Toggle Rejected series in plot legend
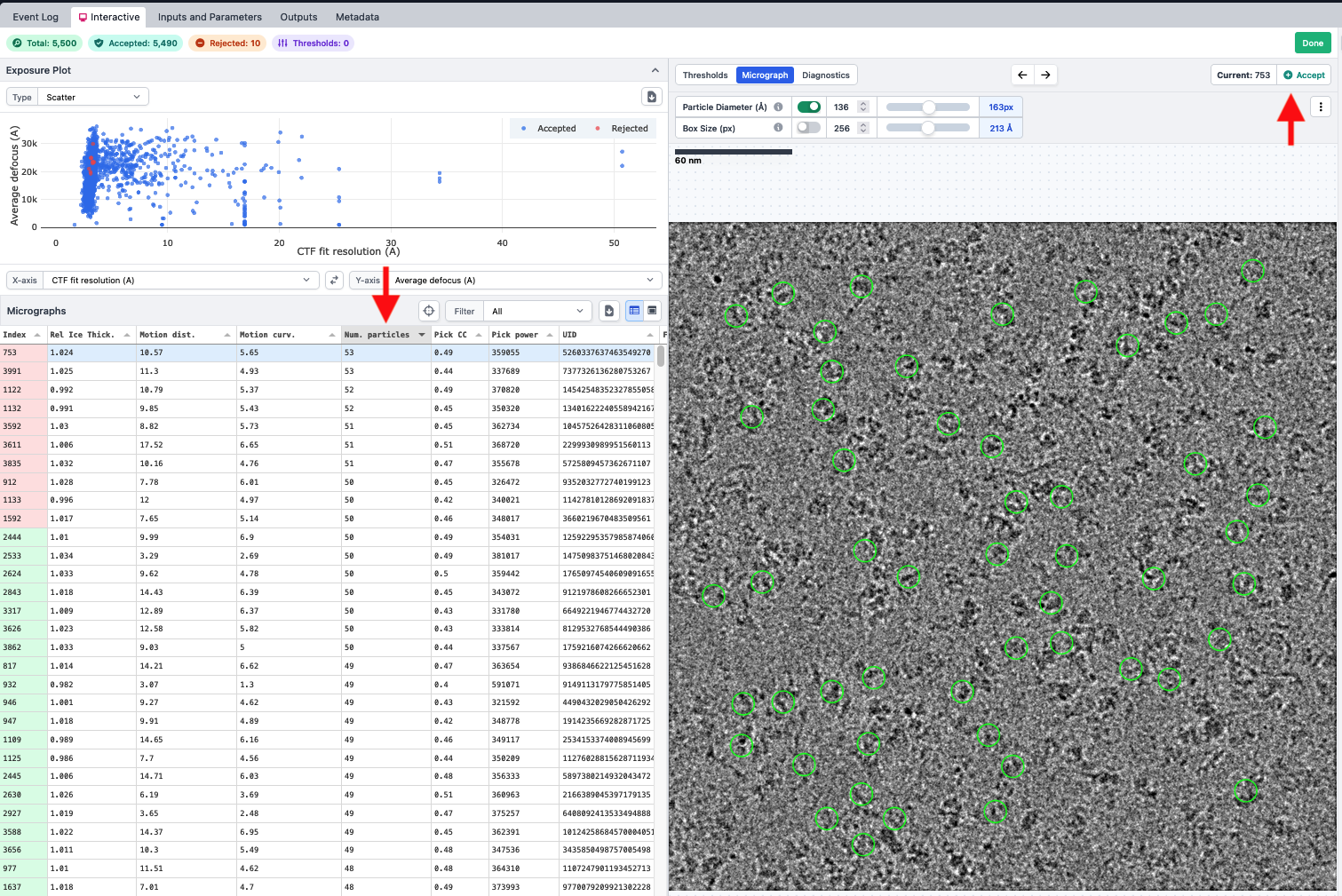1342x896 pixels. (x=622, y=129)
